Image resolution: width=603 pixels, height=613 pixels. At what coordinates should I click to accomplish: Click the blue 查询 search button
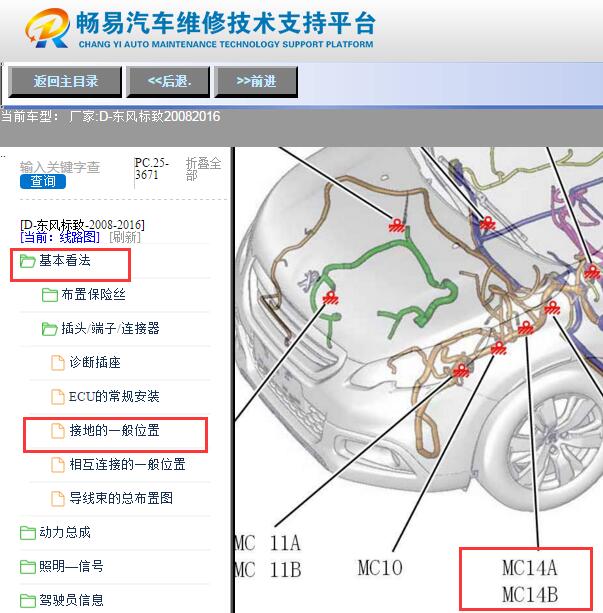click(x=43, y=181)
